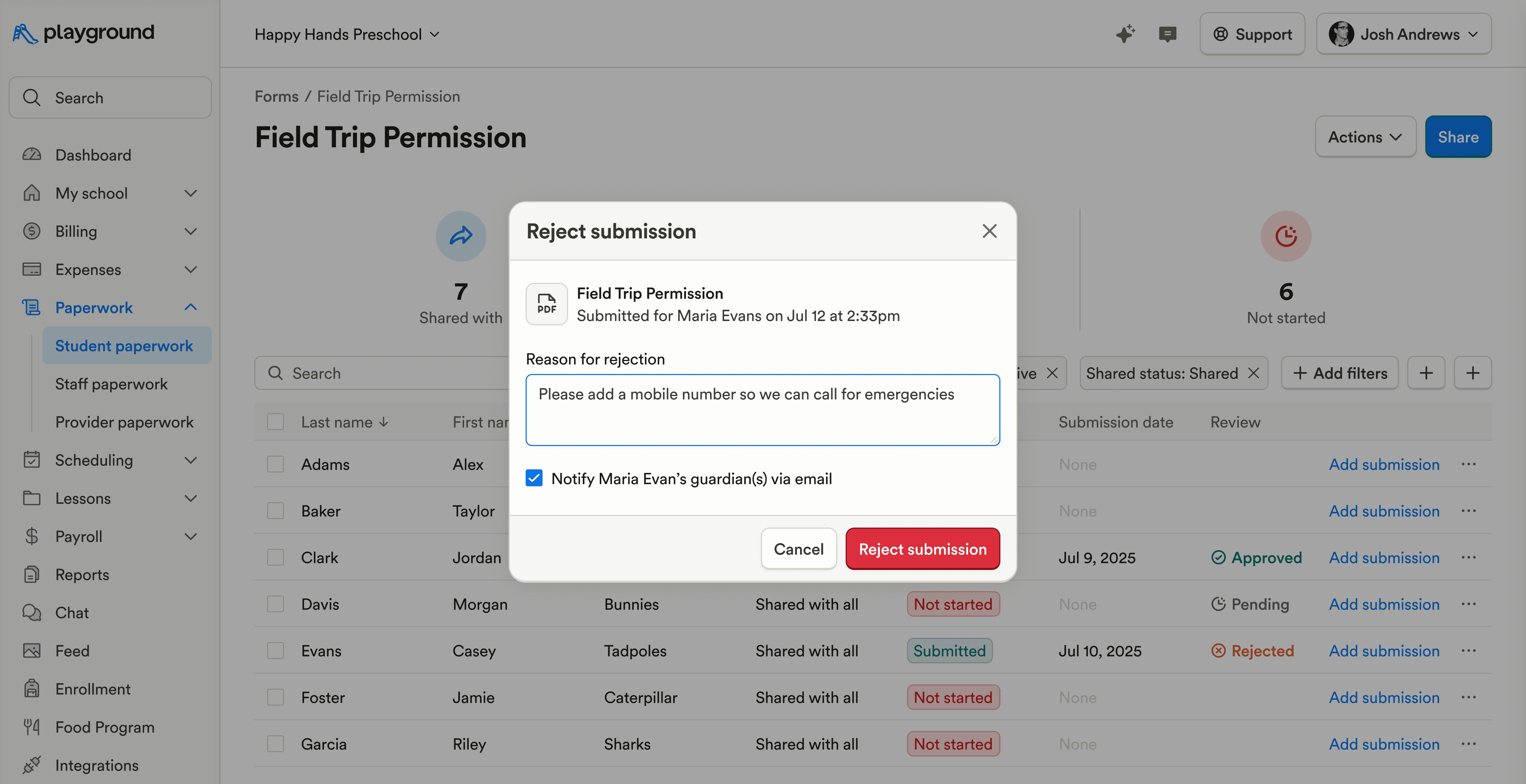Open more options for Evans row
Image resolution: width=1526 pixels, height=784 pixels.
tap(1468, 651)
